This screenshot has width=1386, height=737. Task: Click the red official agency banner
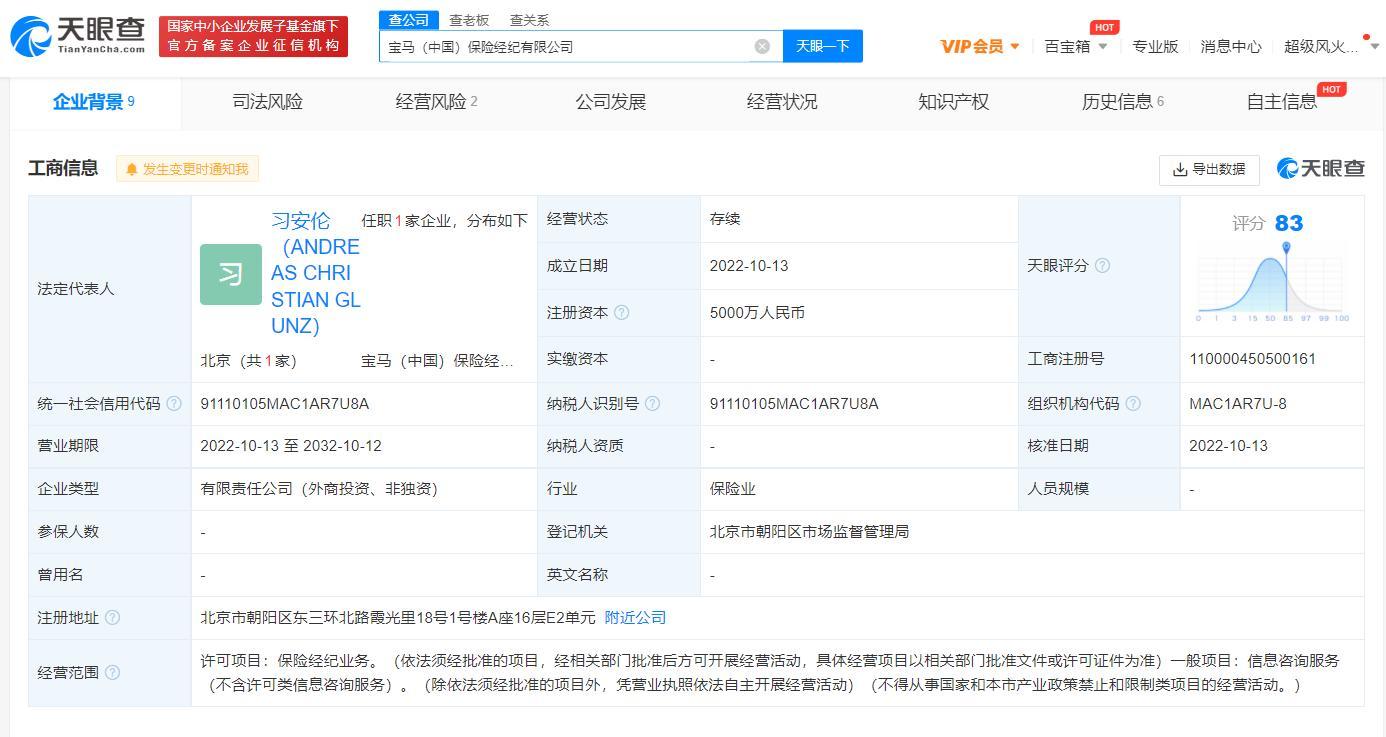(x=253, y=36)
